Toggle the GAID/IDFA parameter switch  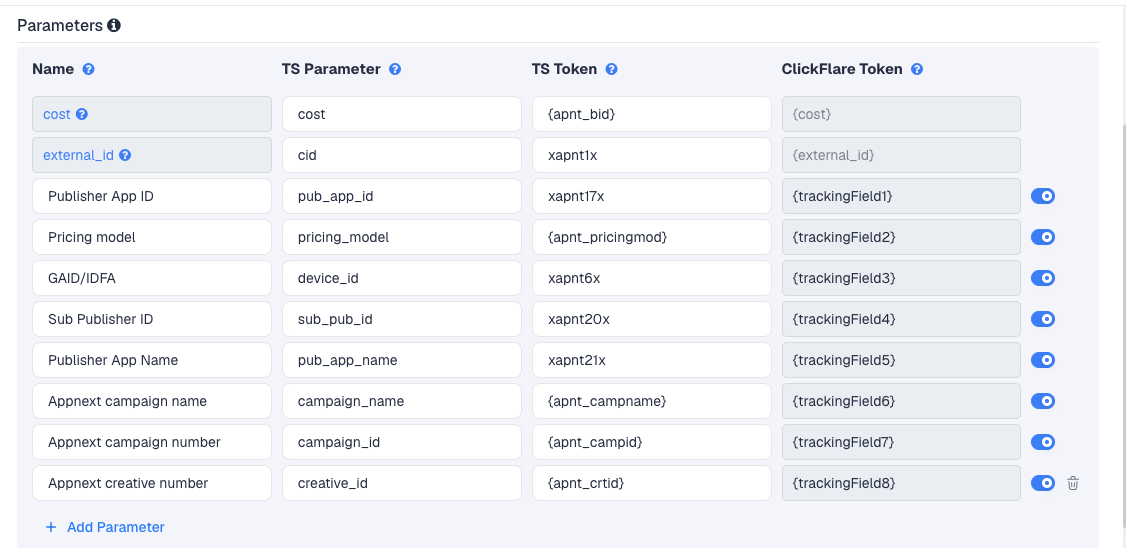click(x=1043, y=278)
